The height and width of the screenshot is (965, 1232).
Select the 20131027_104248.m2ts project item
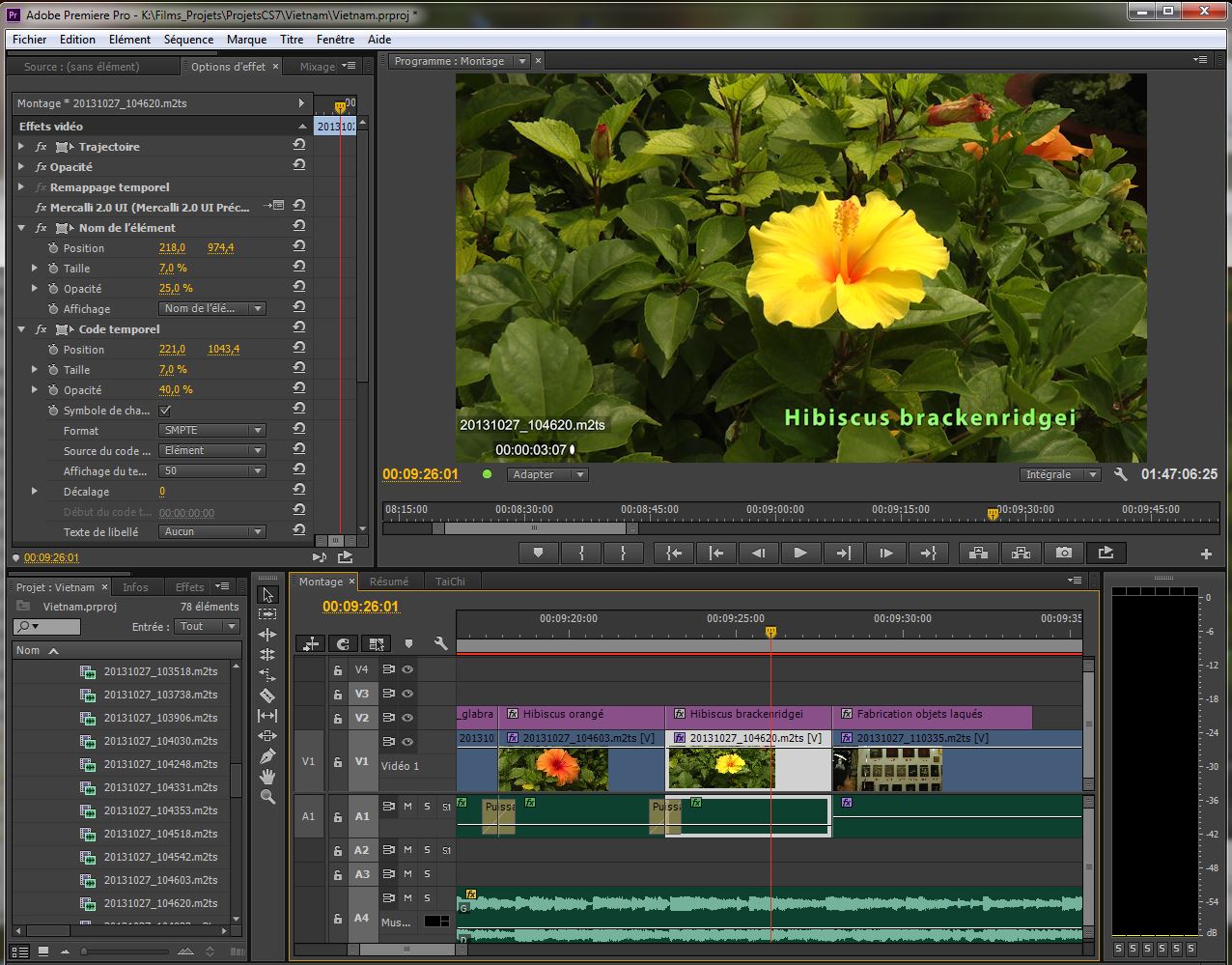[160, 764]
